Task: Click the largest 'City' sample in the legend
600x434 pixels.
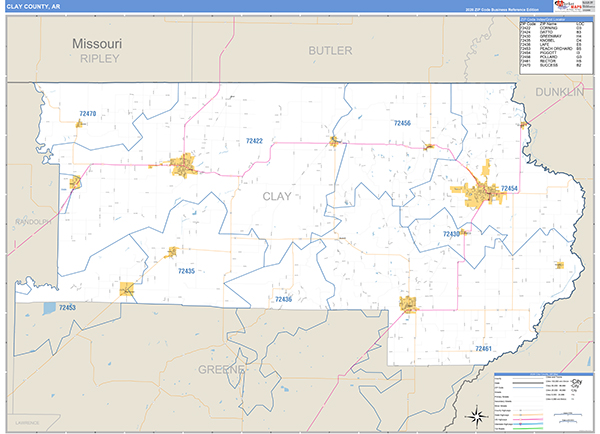Action: [x=577, y=382]
